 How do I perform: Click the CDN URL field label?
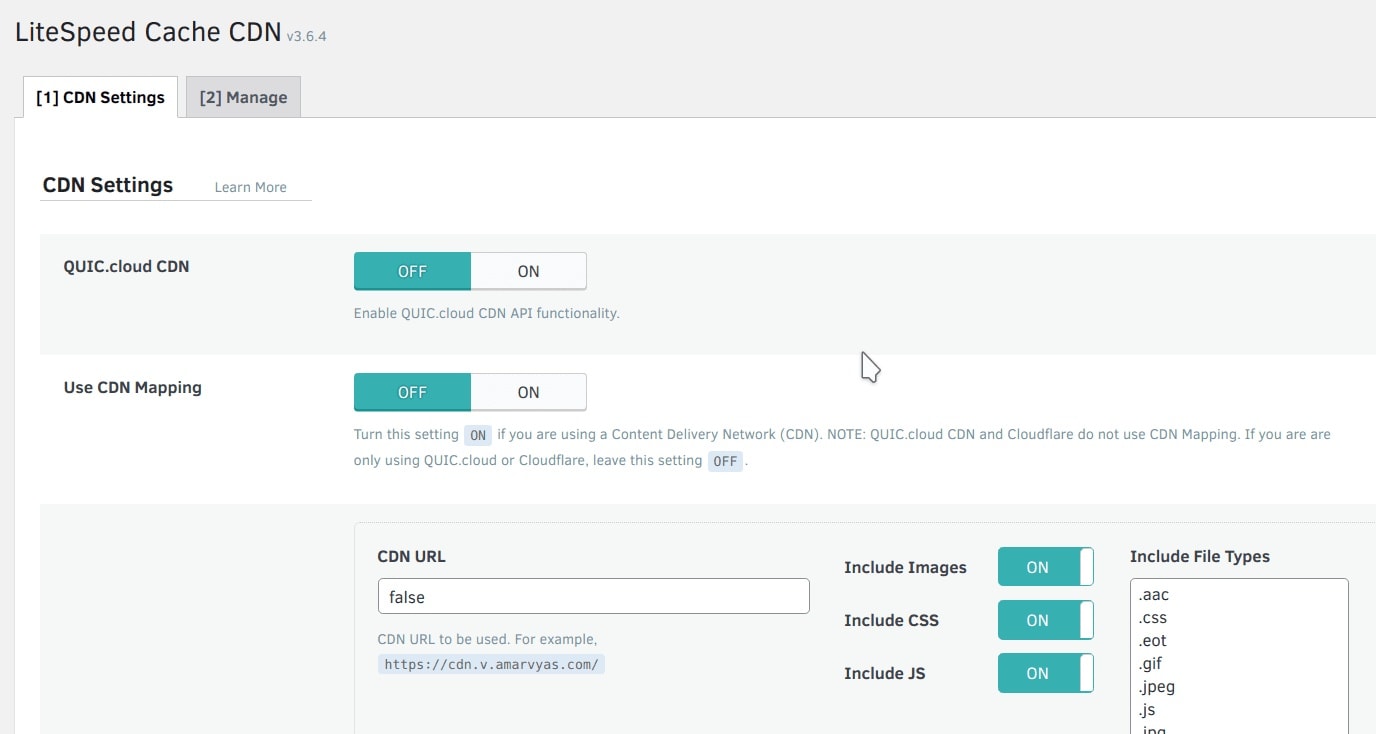[x=411, y=556]
